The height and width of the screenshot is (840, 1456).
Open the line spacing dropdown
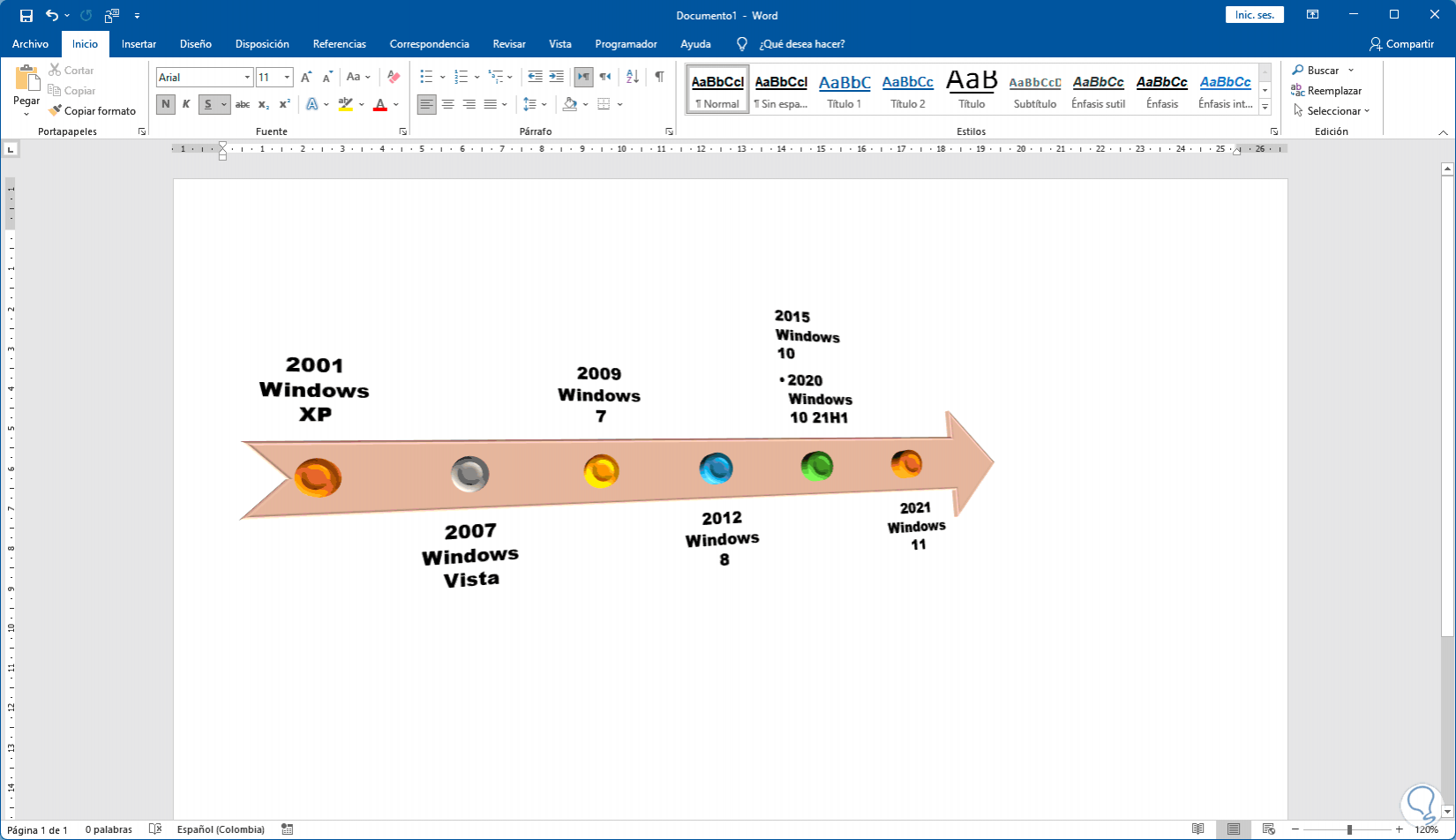(544, 104)
